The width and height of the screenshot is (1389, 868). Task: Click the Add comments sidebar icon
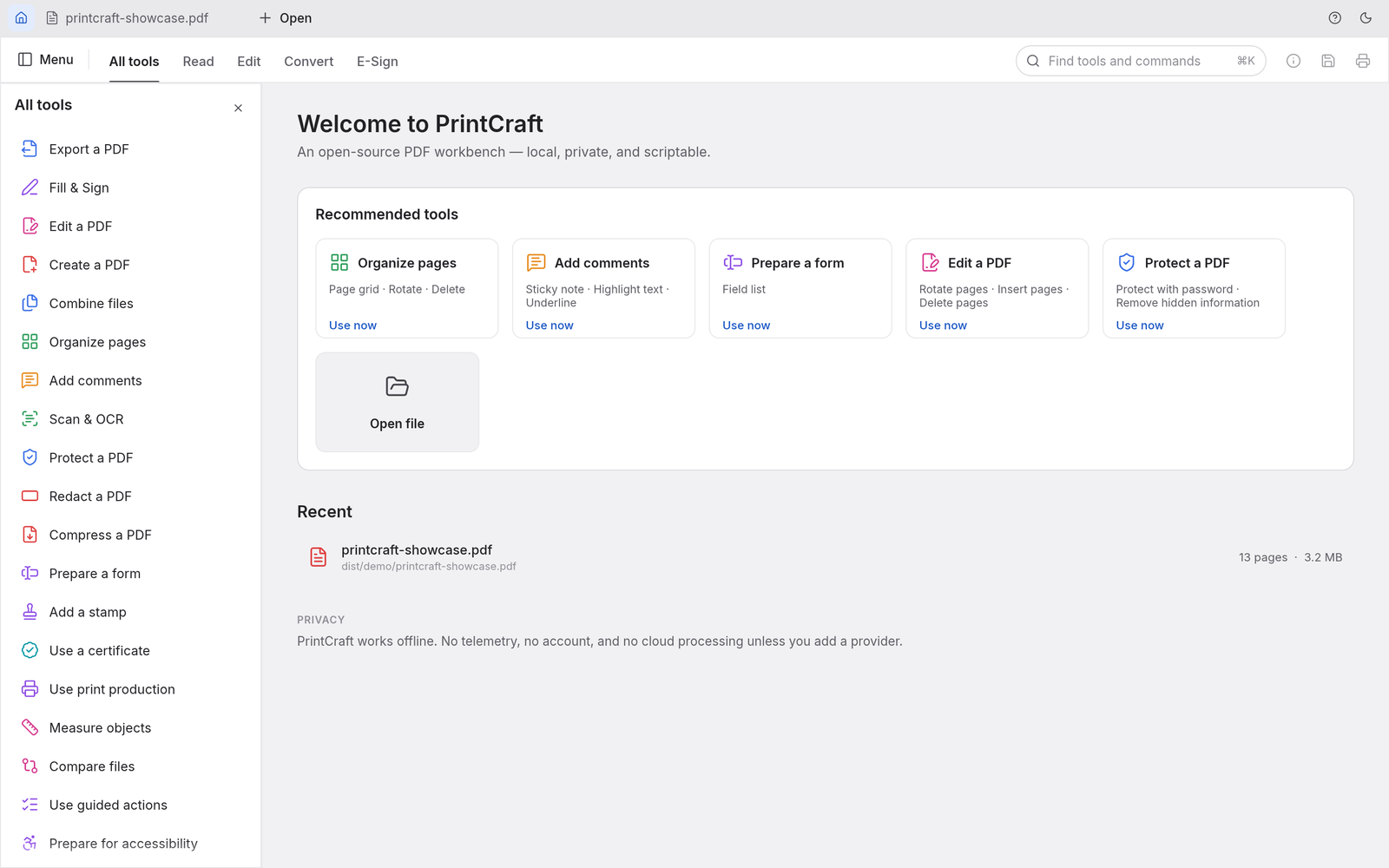[x=30, y=380]
